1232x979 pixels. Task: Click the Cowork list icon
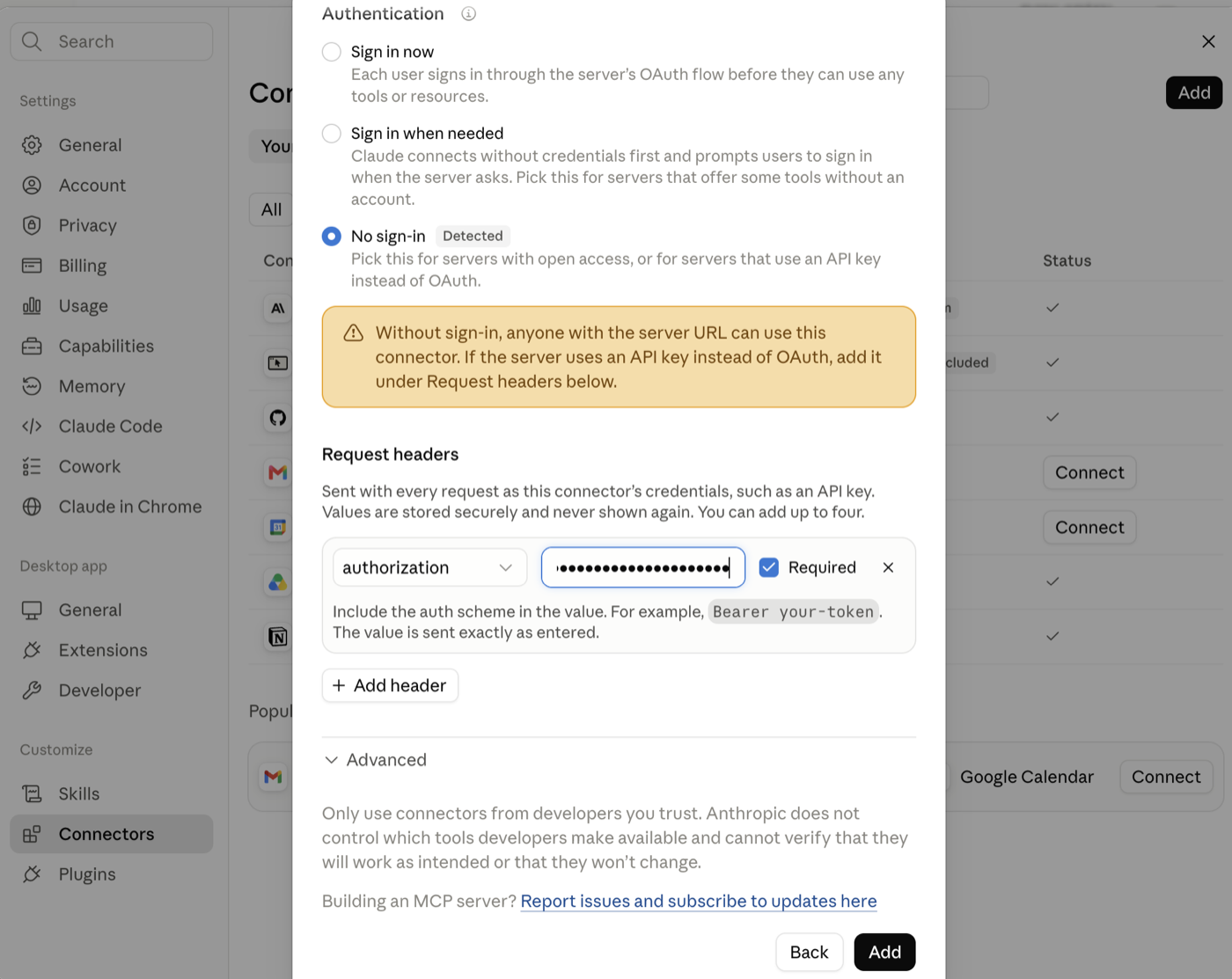coord(32,466)
